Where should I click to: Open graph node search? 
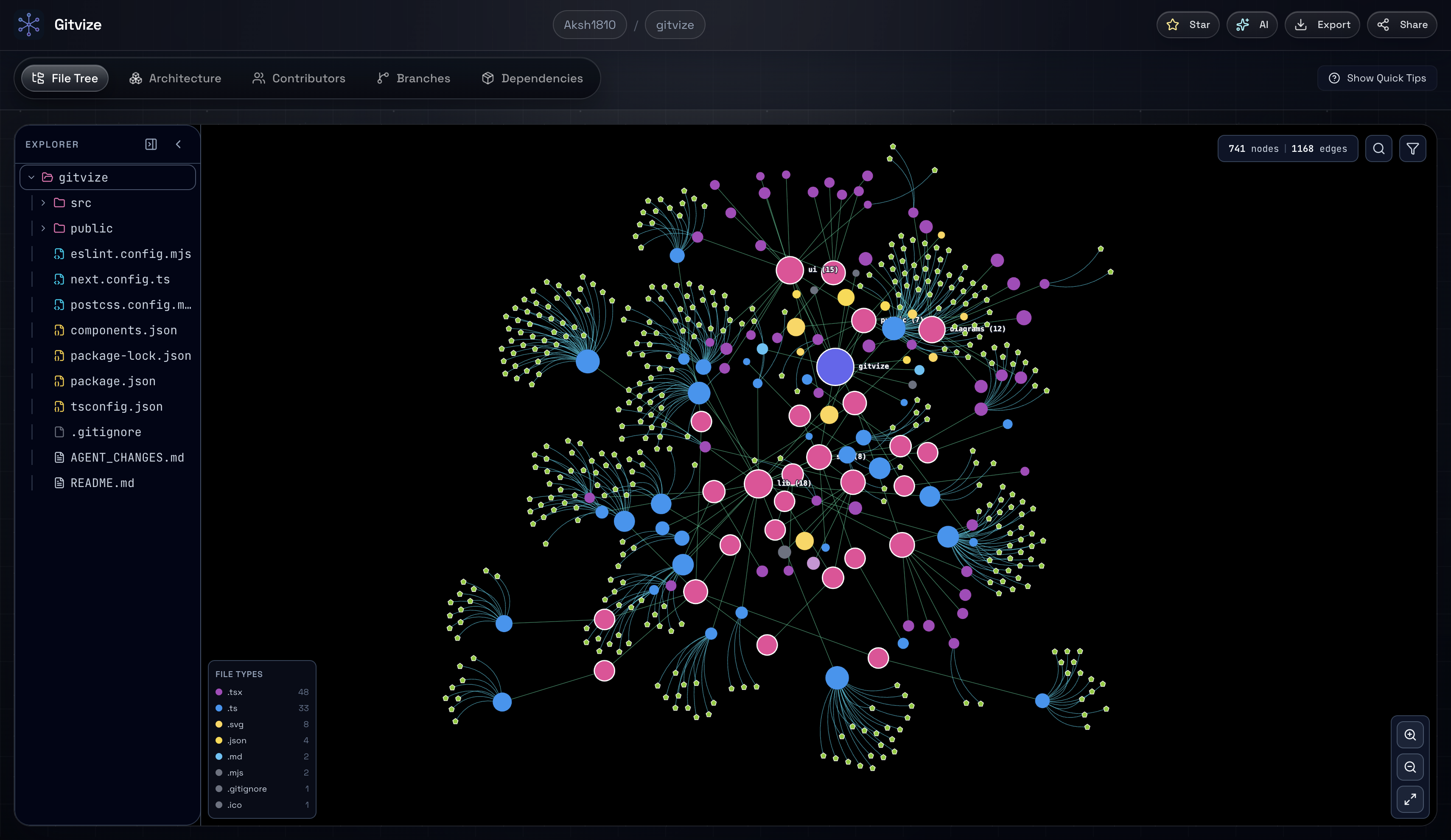(1378, 148)
